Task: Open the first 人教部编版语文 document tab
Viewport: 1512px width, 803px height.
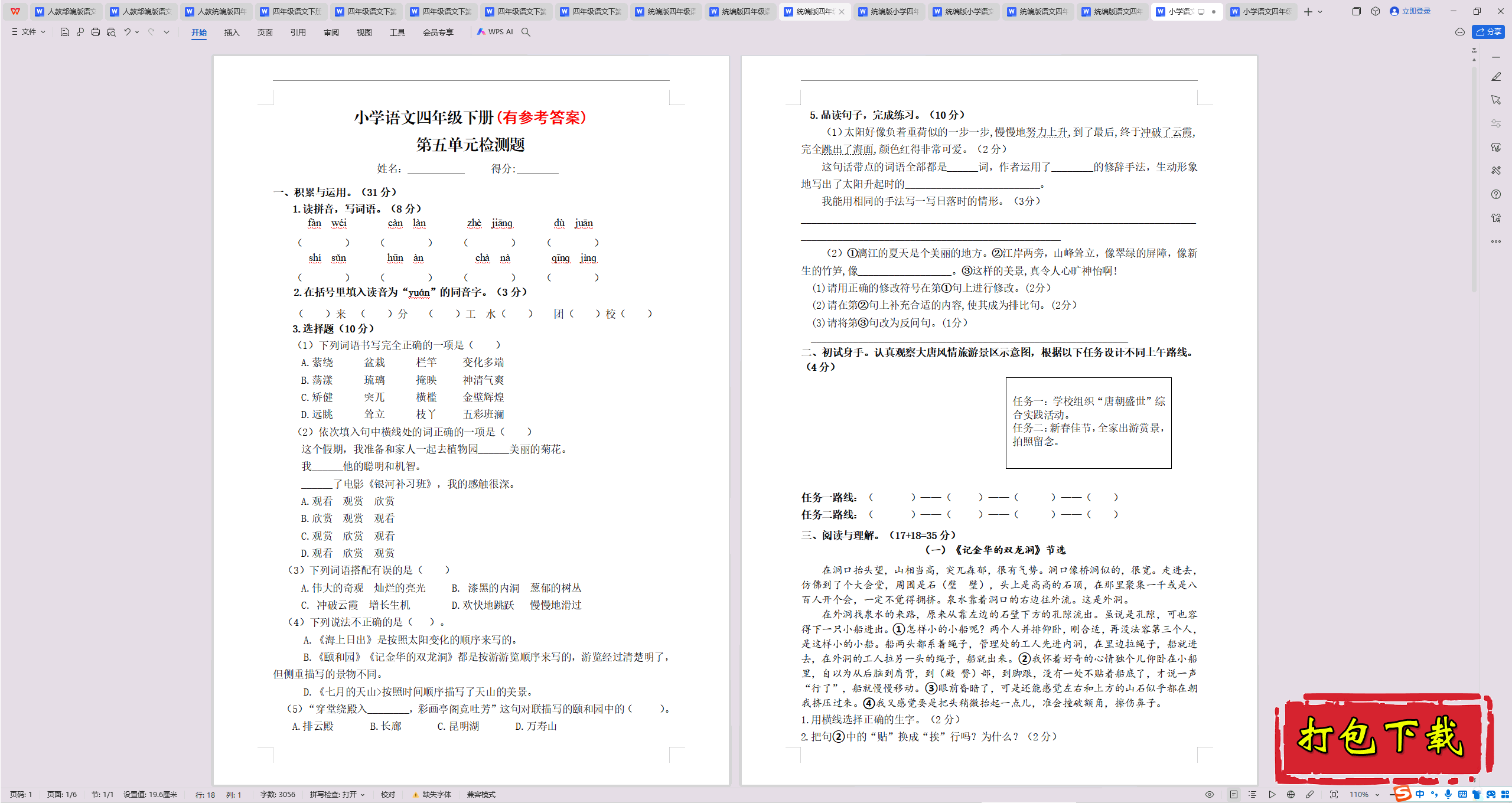Action: (x=65, y=11)
